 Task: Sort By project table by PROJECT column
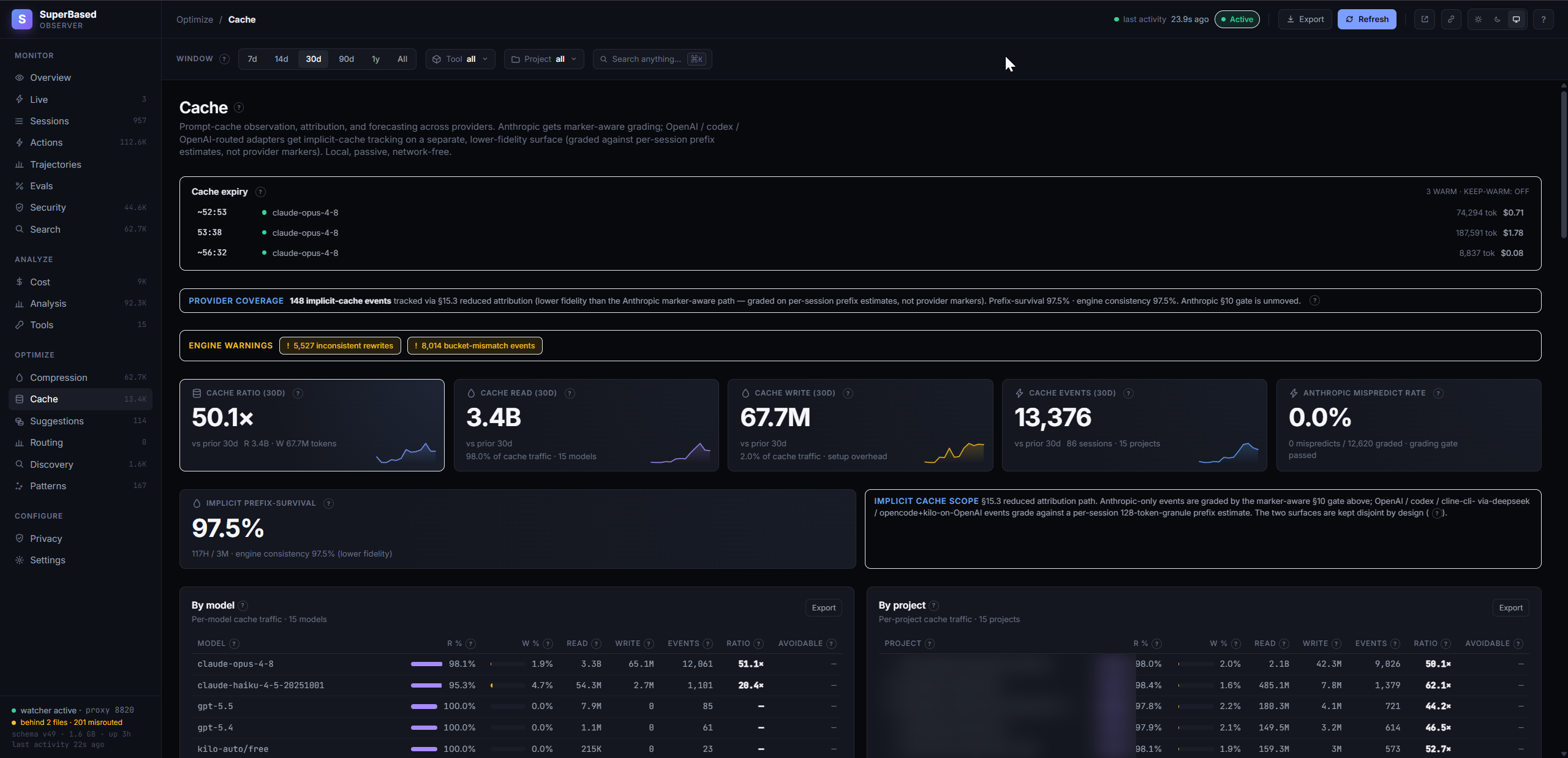(x=902, y=644)
